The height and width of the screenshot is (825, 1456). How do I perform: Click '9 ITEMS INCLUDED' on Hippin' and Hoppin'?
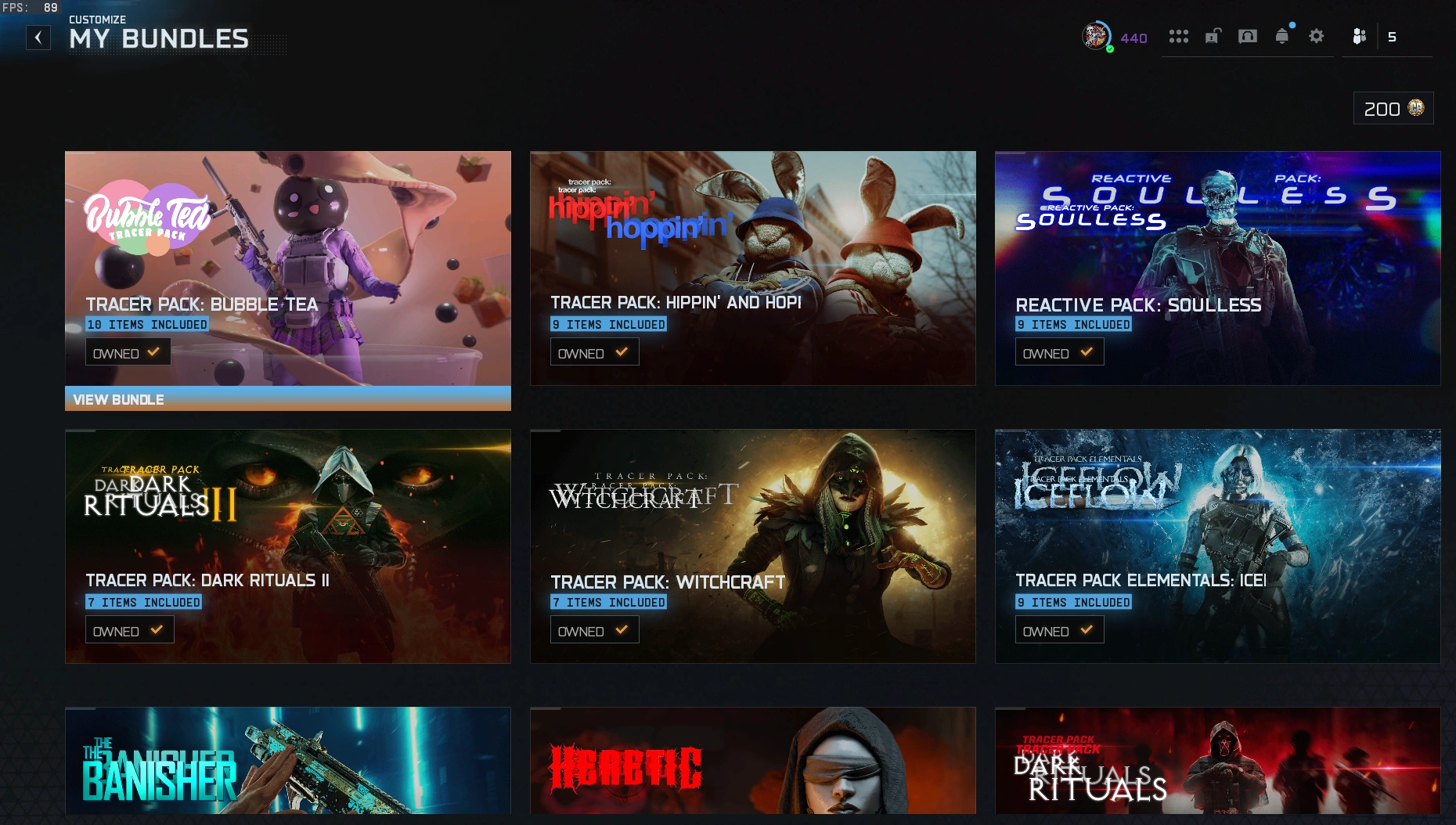click(x=608, y=324)
